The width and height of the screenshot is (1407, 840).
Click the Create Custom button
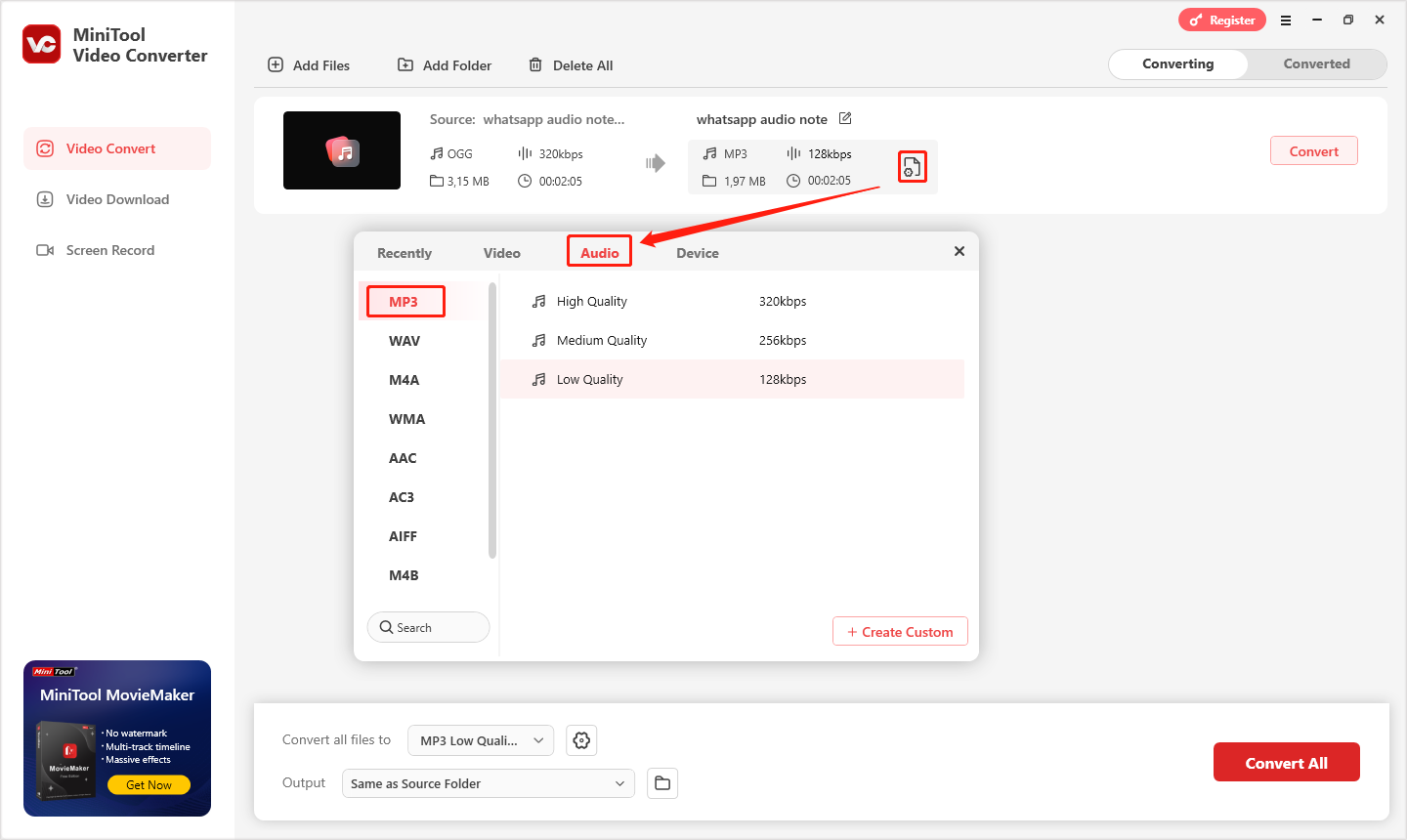(x=900, y=631)
